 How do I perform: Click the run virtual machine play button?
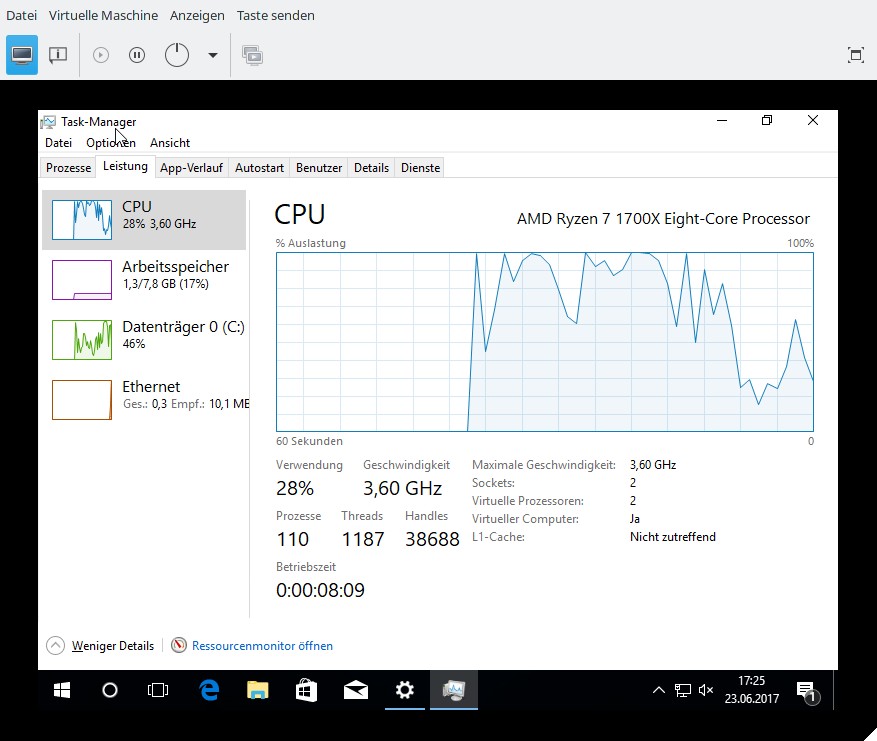point(101,55)
